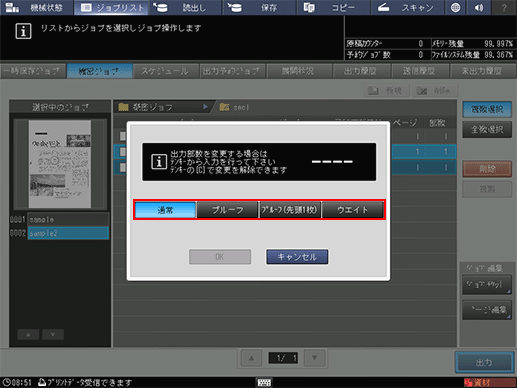
Task: Click the 部数 copies column header
Action: (437, 123)
